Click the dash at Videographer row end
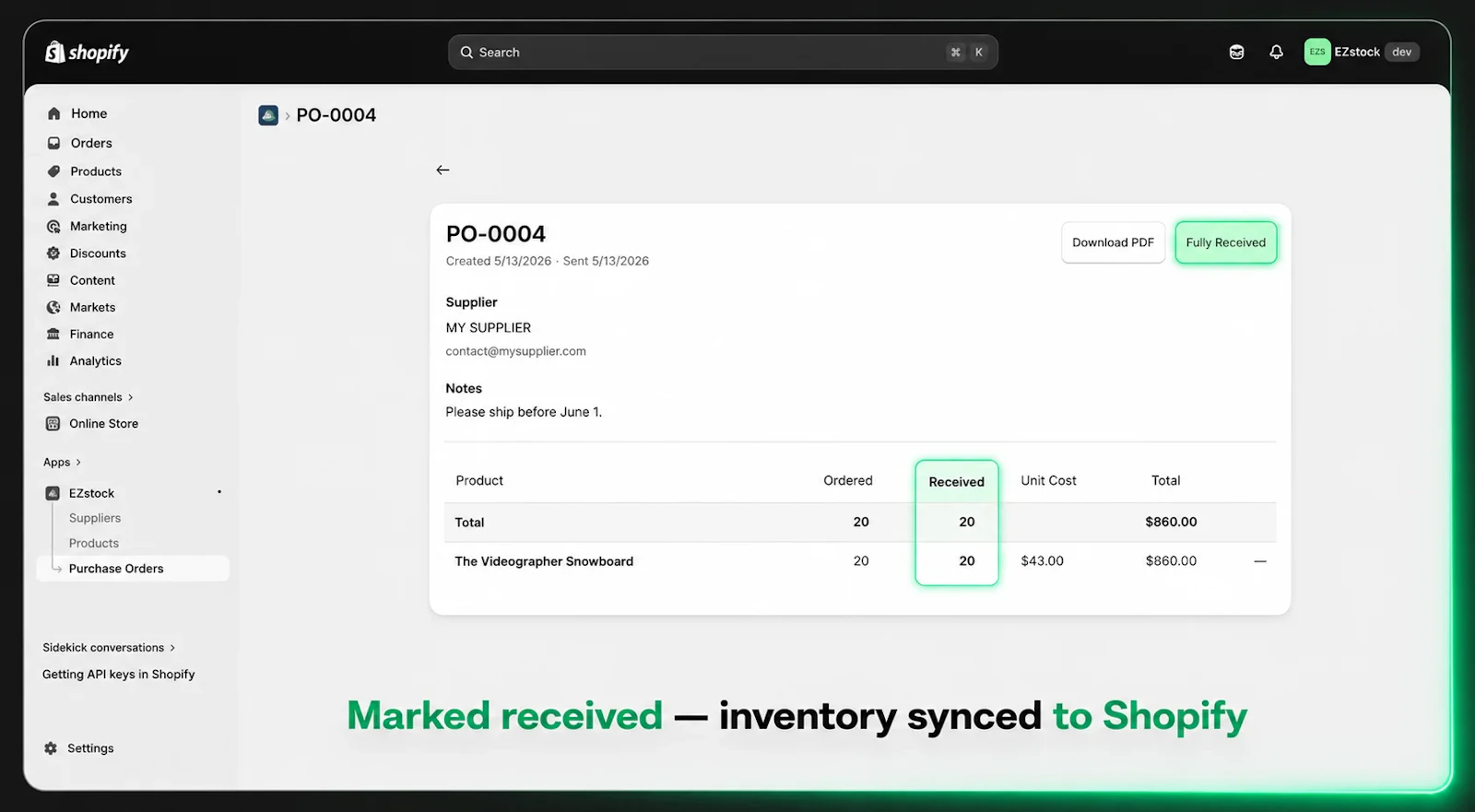The width and height of the screenshot is (1475, 812). (1260, 561)
